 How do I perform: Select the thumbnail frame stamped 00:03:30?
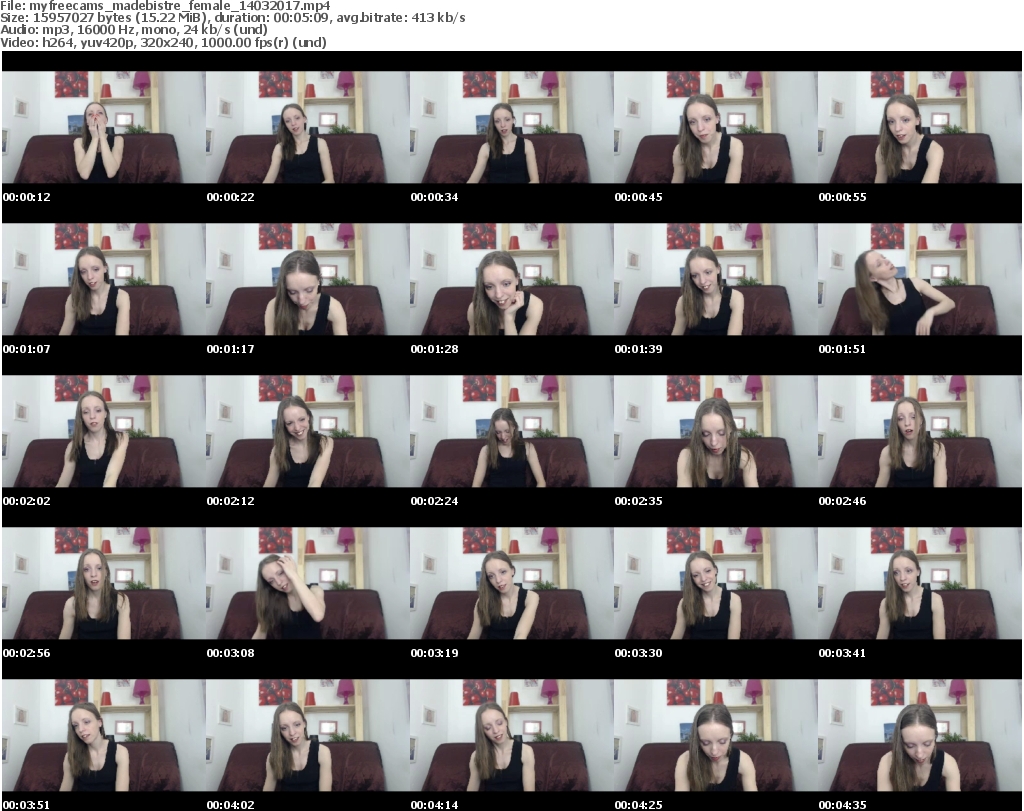(x=716, y=584)
